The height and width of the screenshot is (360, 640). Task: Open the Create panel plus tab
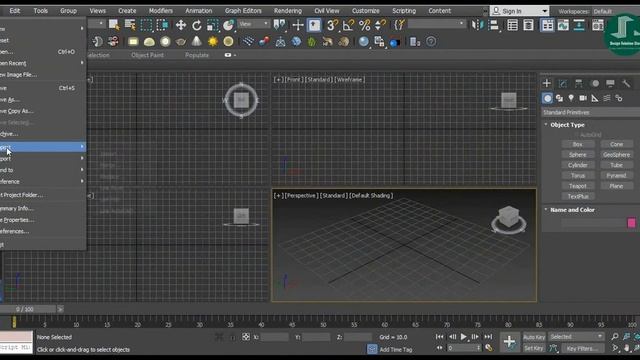547,83
